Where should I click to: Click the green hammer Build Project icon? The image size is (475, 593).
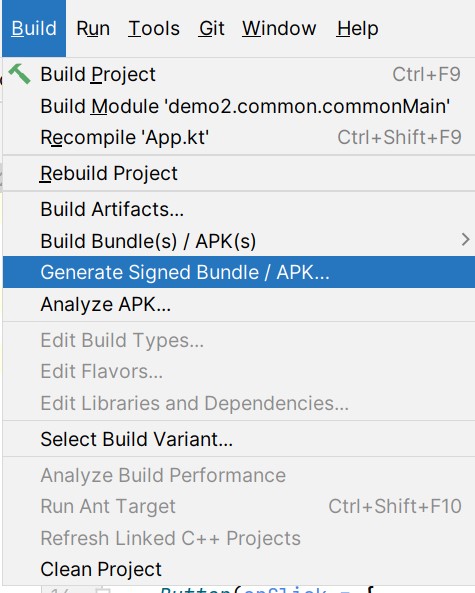(19, 74)
